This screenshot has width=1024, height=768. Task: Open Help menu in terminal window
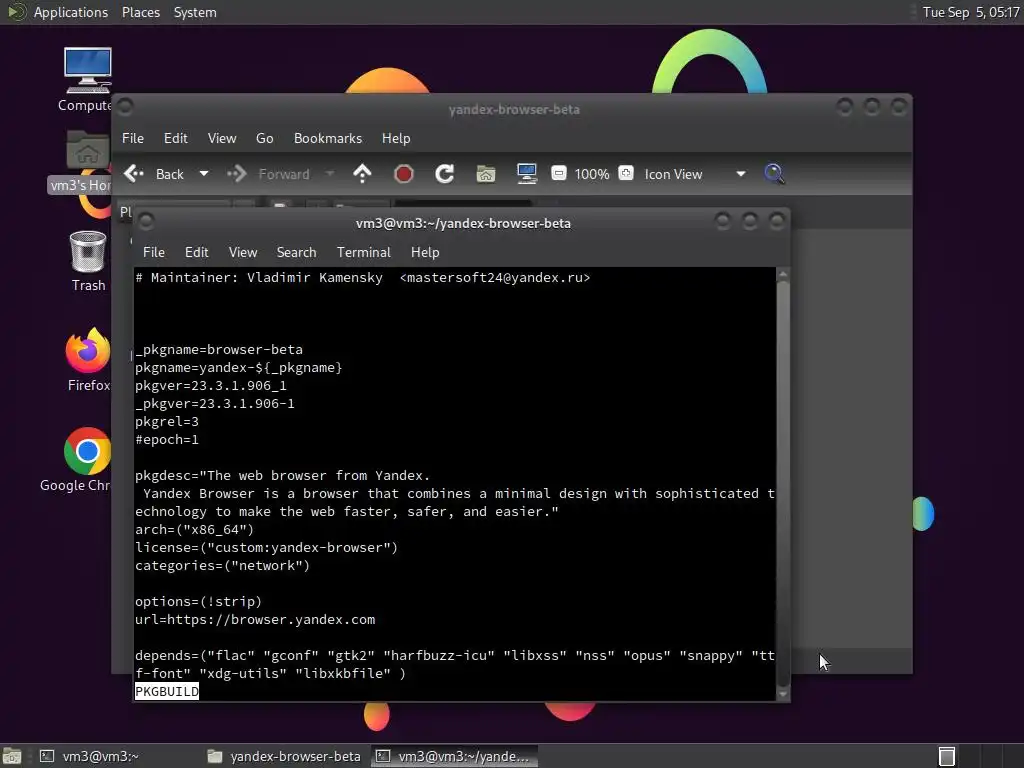click(x=425, y=252)
